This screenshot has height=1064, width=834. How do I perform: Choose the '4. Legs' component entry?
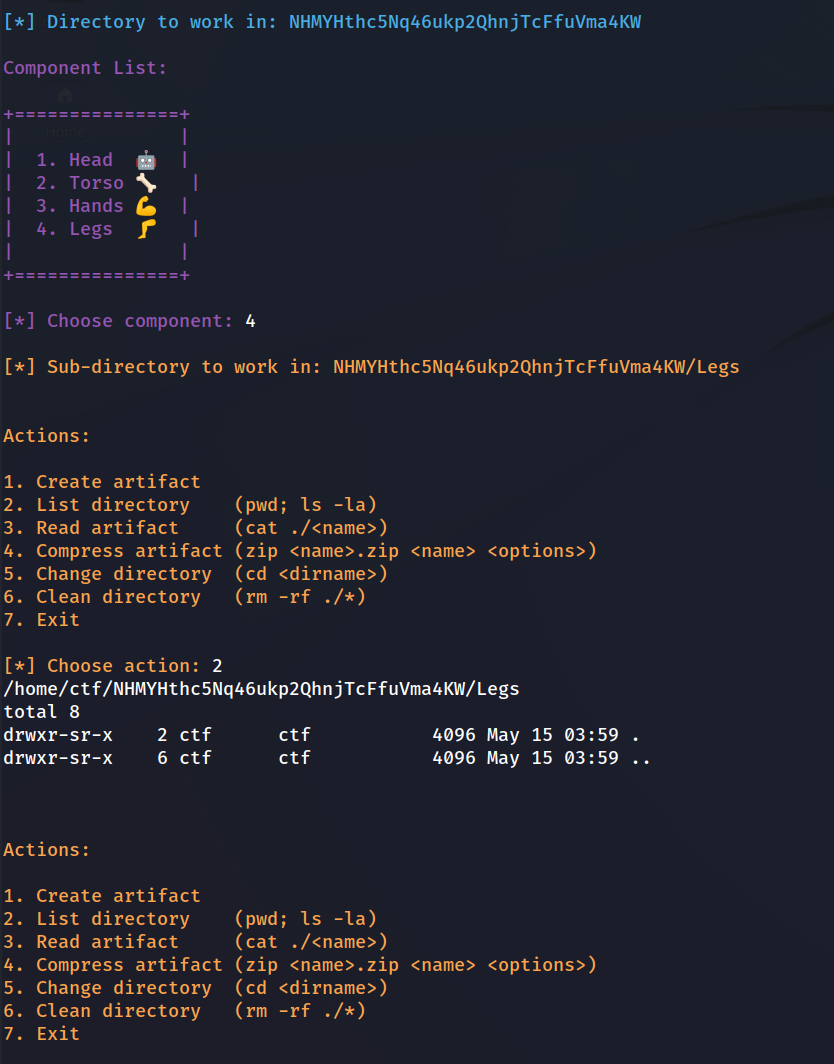(x=74, y=229)
